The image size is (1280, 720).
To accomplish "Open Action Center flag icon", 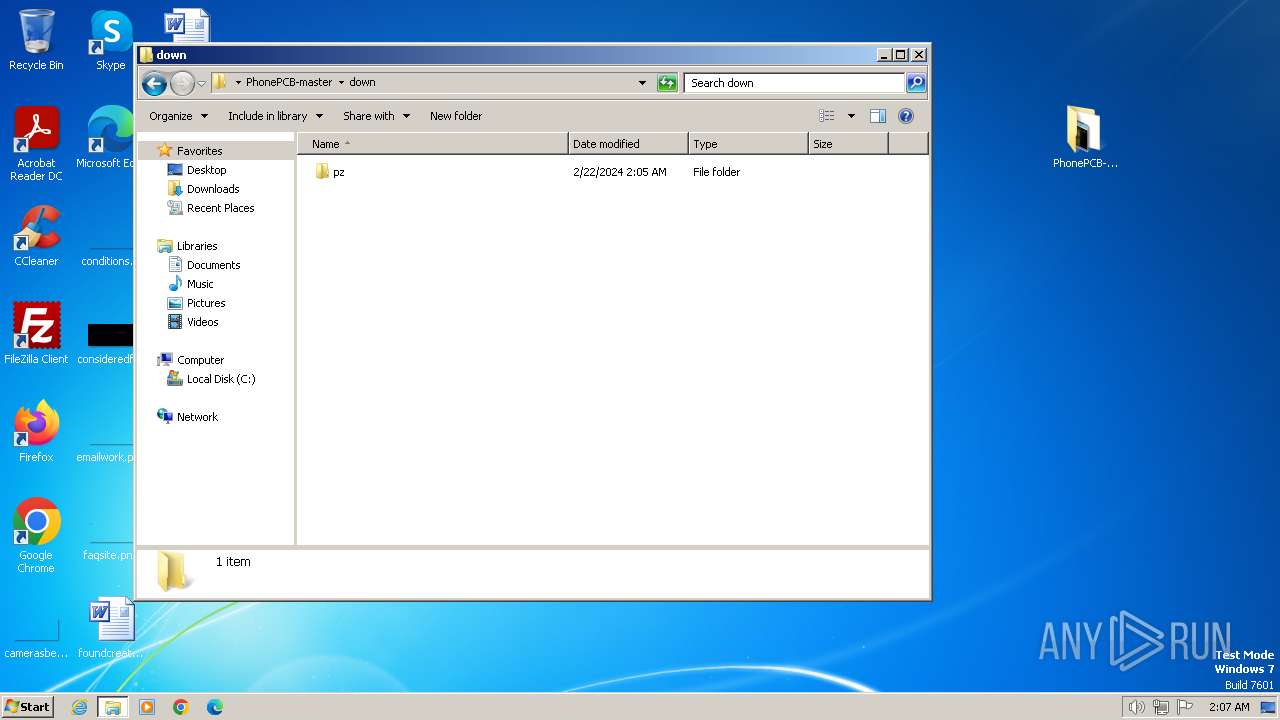I will pyautogui.click(x=1185, y=707).
